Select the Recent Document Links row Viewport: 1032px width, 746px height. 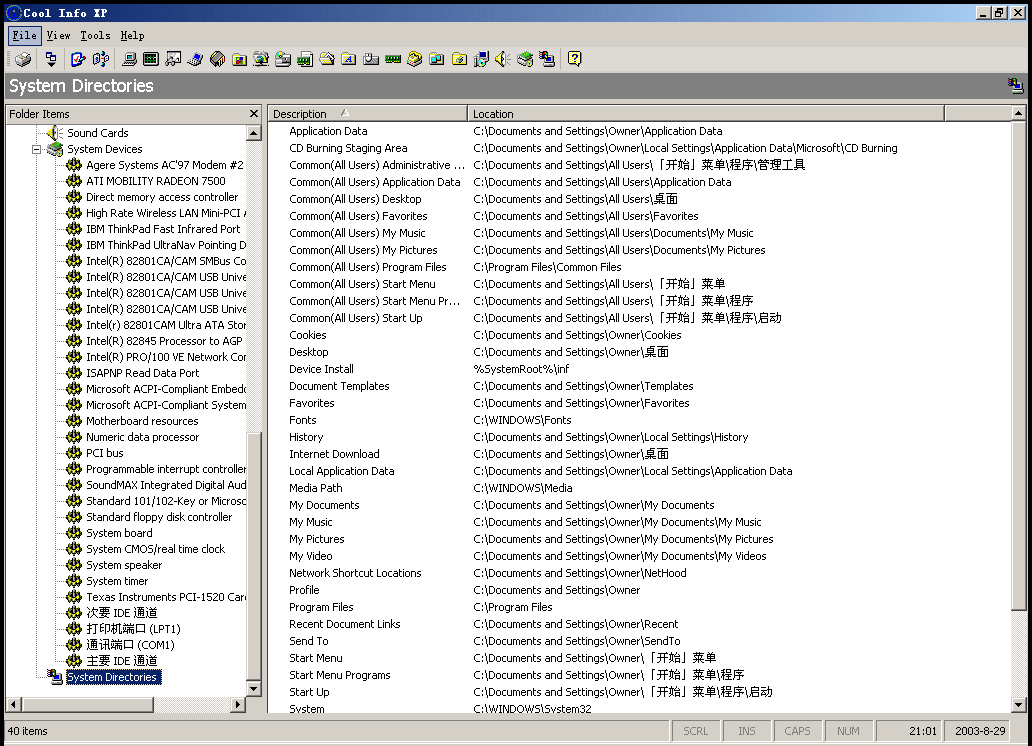(638, 624)
